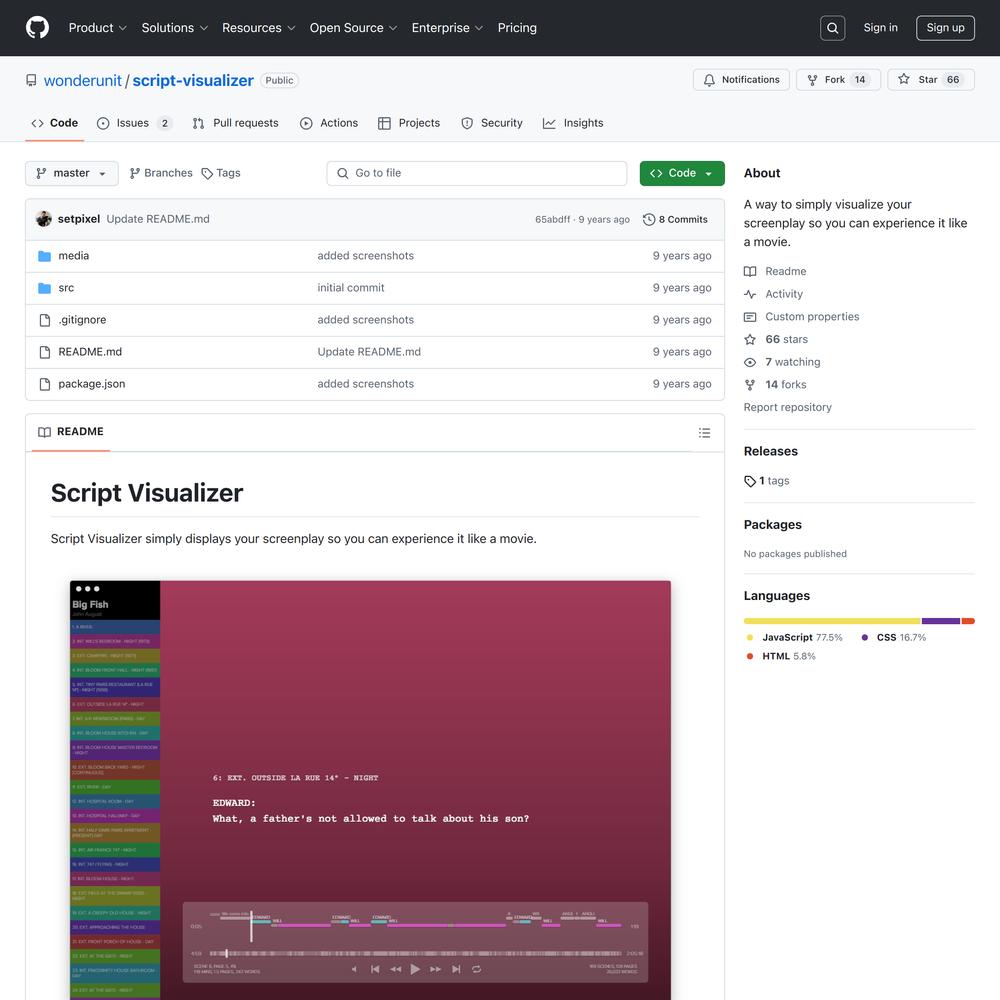Click the media folder icon

[x=45, y=256]
